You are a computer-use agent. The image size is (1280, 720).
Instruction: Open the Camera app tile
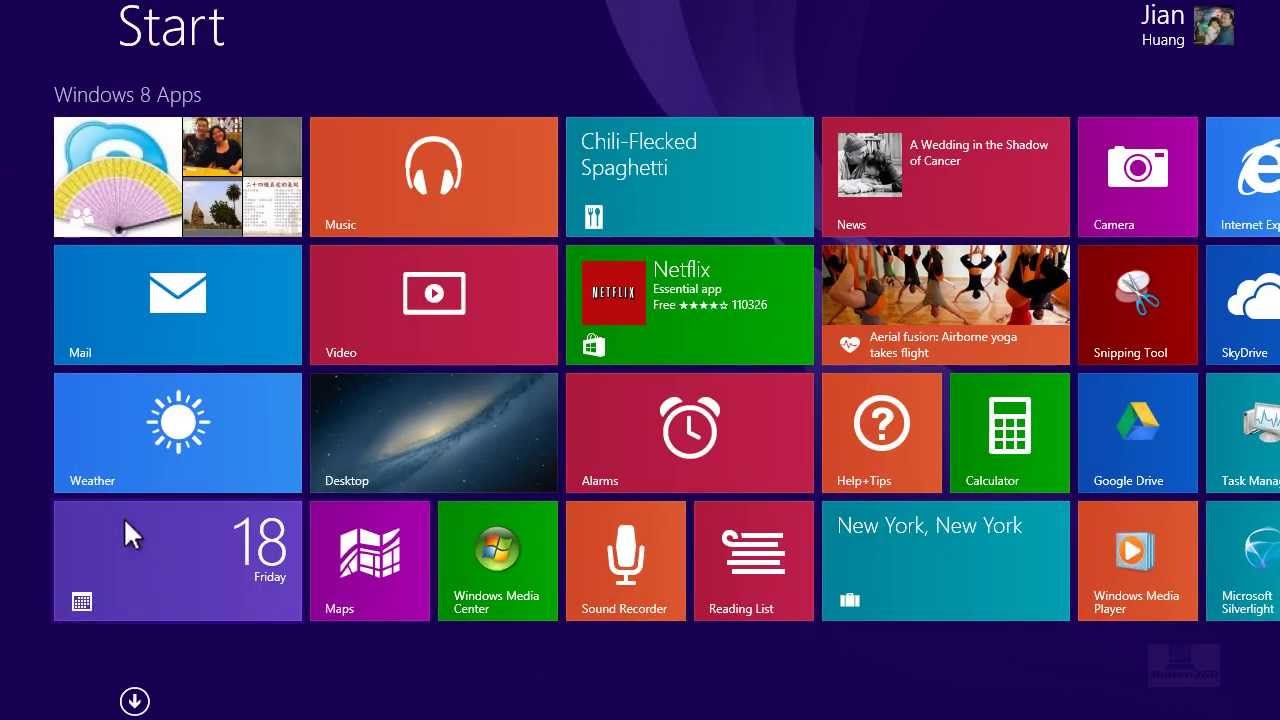point(1138,177)
